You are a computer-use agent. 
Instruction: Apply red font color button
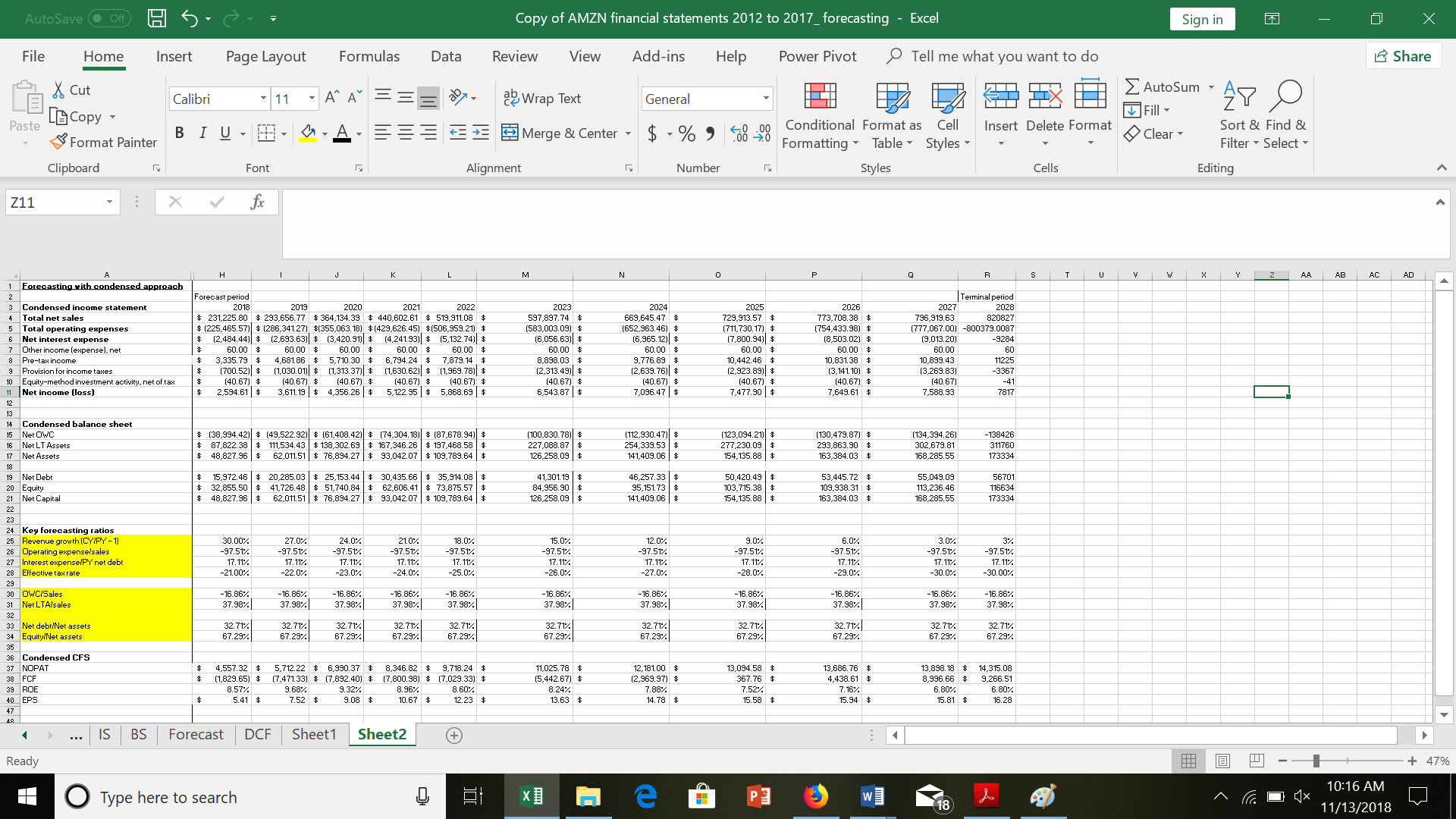(x=342, y=133)
